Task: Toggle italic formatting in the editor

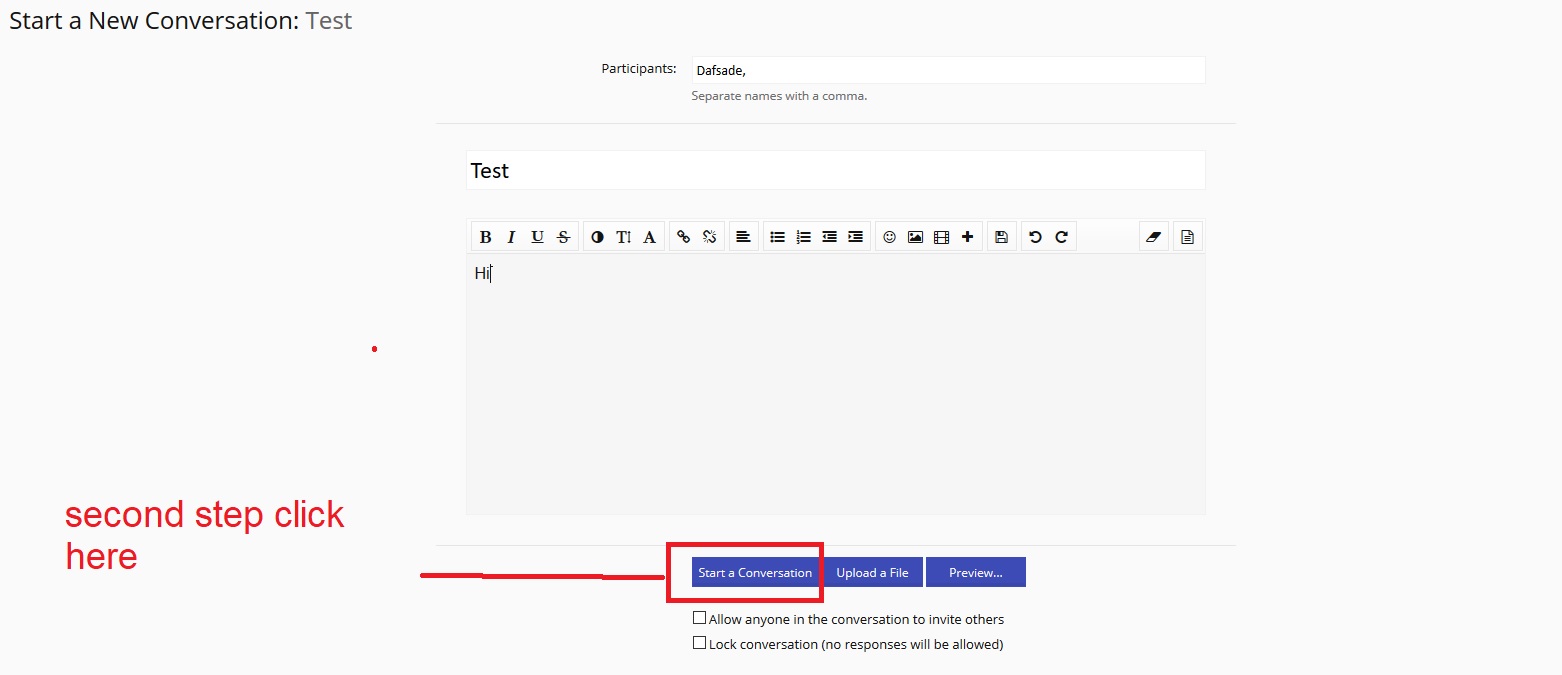Action: pos(511,237)
